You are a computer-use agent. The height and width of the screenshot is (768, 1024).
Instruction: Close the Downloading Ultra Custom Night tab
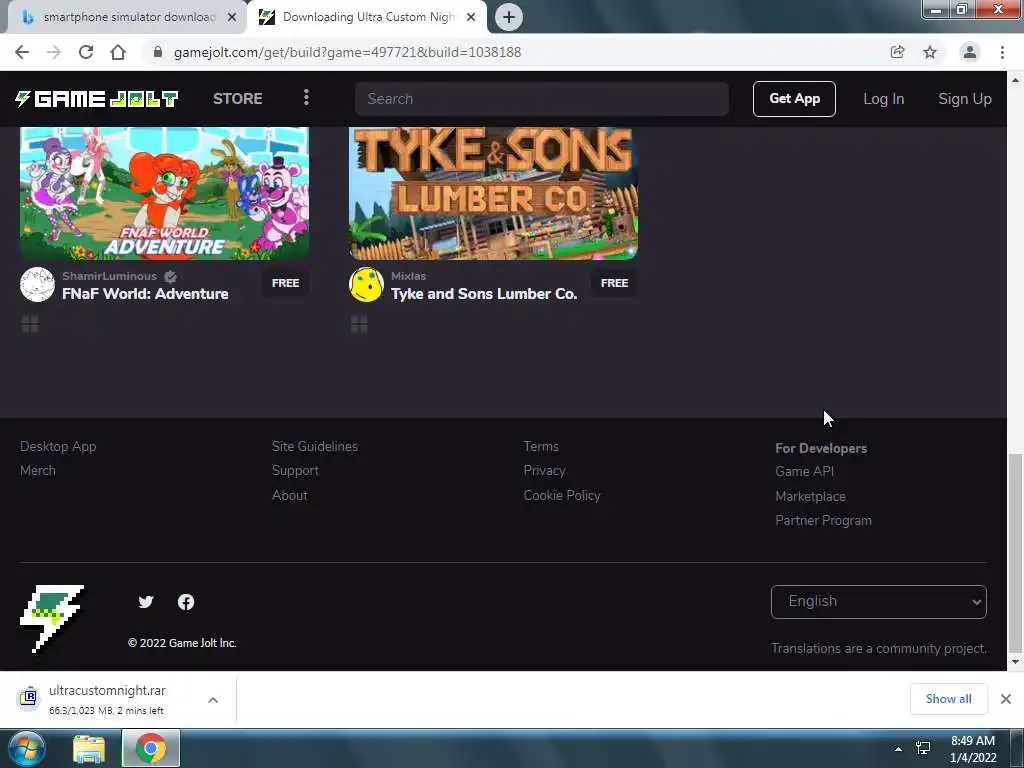471,17
